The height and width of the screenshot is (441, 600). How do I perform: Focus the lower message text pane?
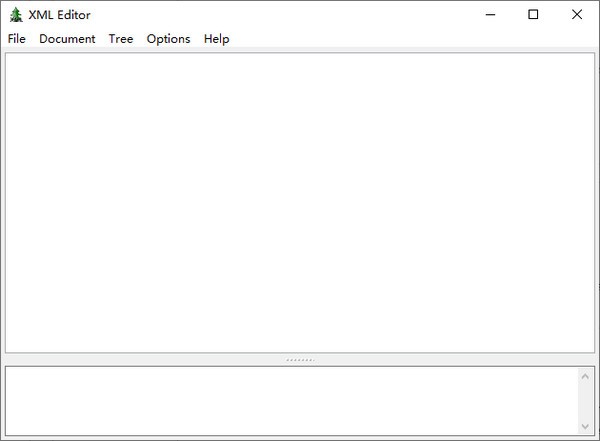click(290, 400)
